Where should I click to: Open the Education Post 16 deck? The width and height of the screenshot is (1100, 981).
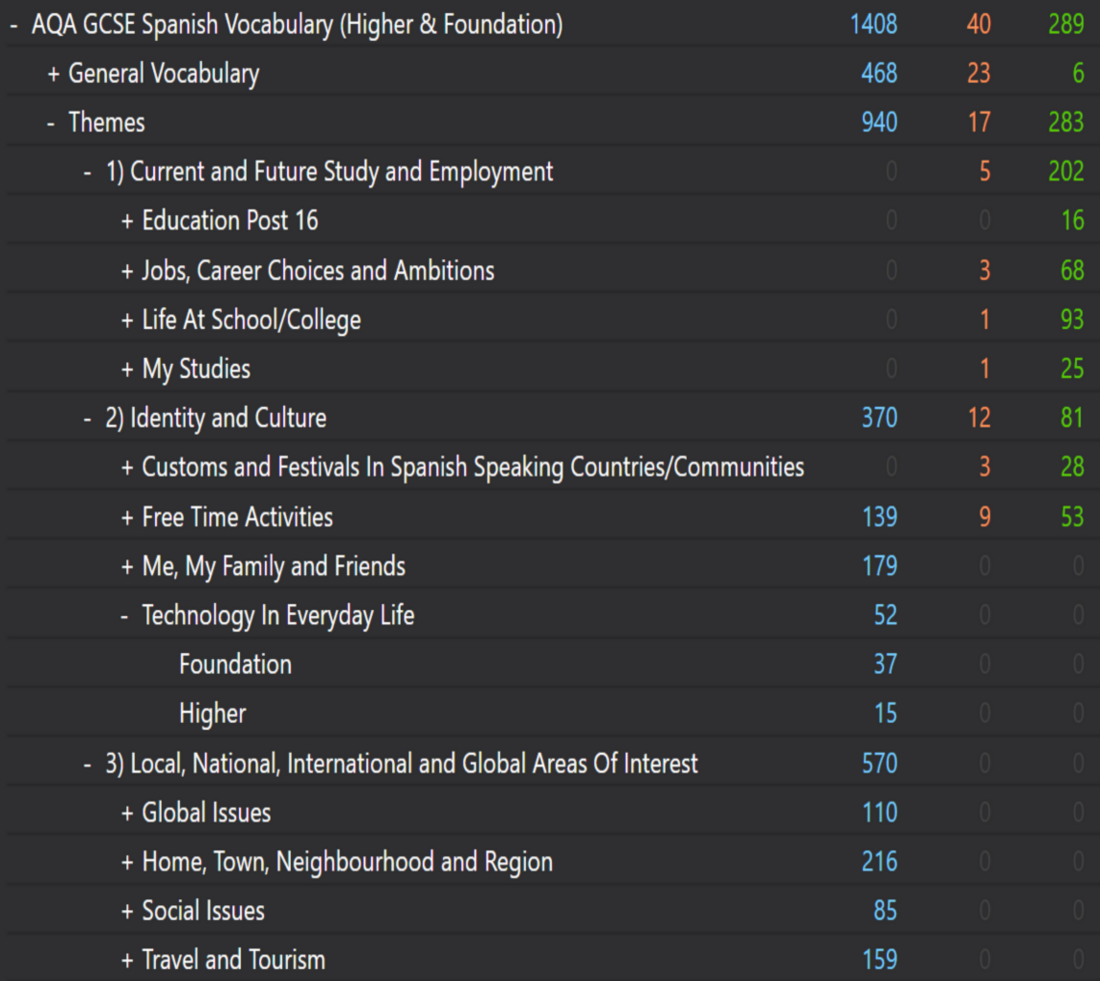pos(230,221)
